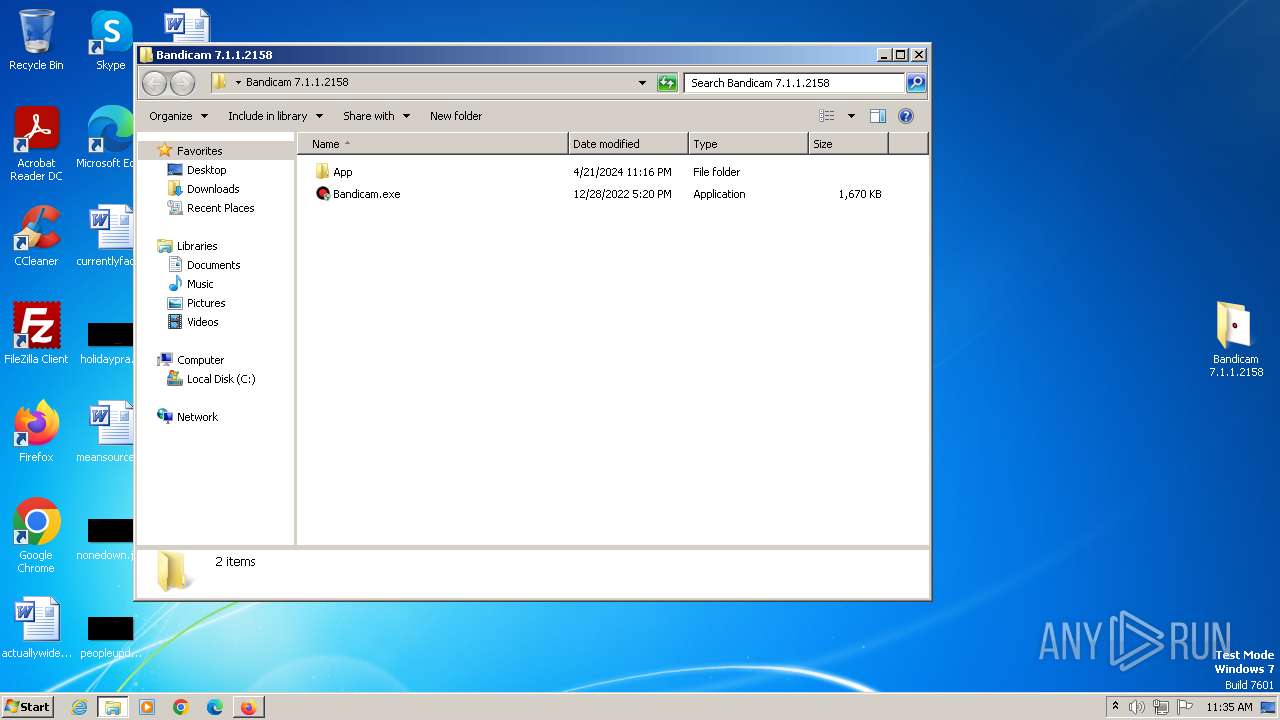Open the App folder icon
The image size is (1280, 720).
[x=322, y=172]
